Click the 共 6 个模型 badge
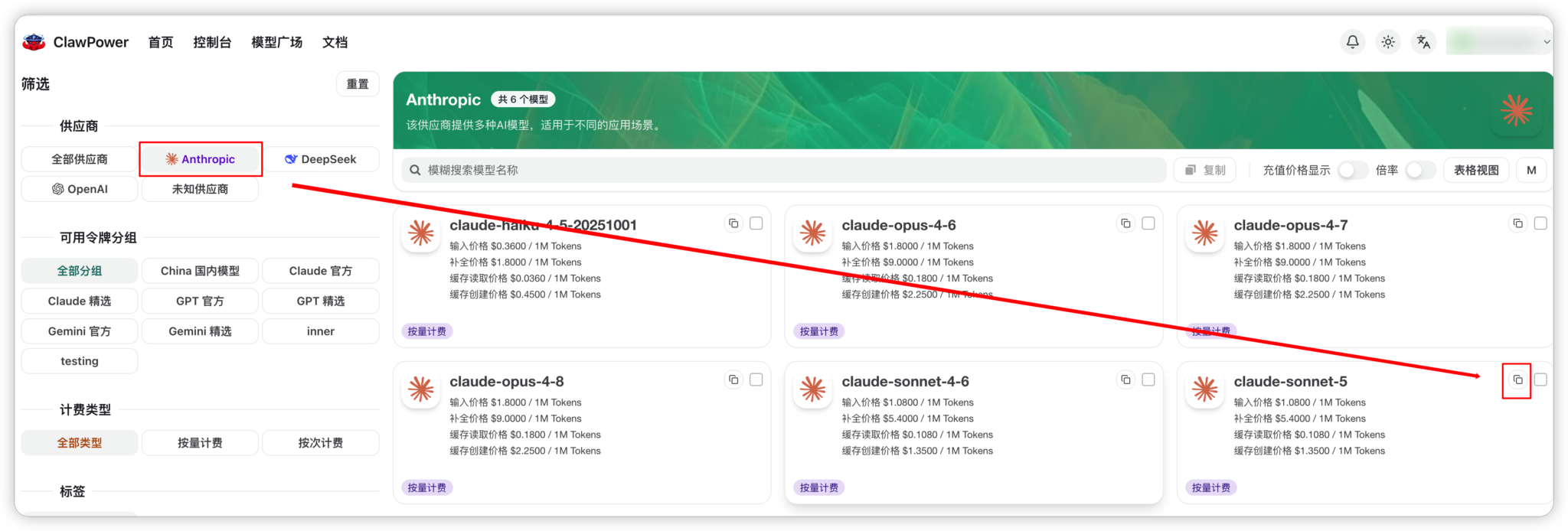1568x531 pixels. [523, 99]
